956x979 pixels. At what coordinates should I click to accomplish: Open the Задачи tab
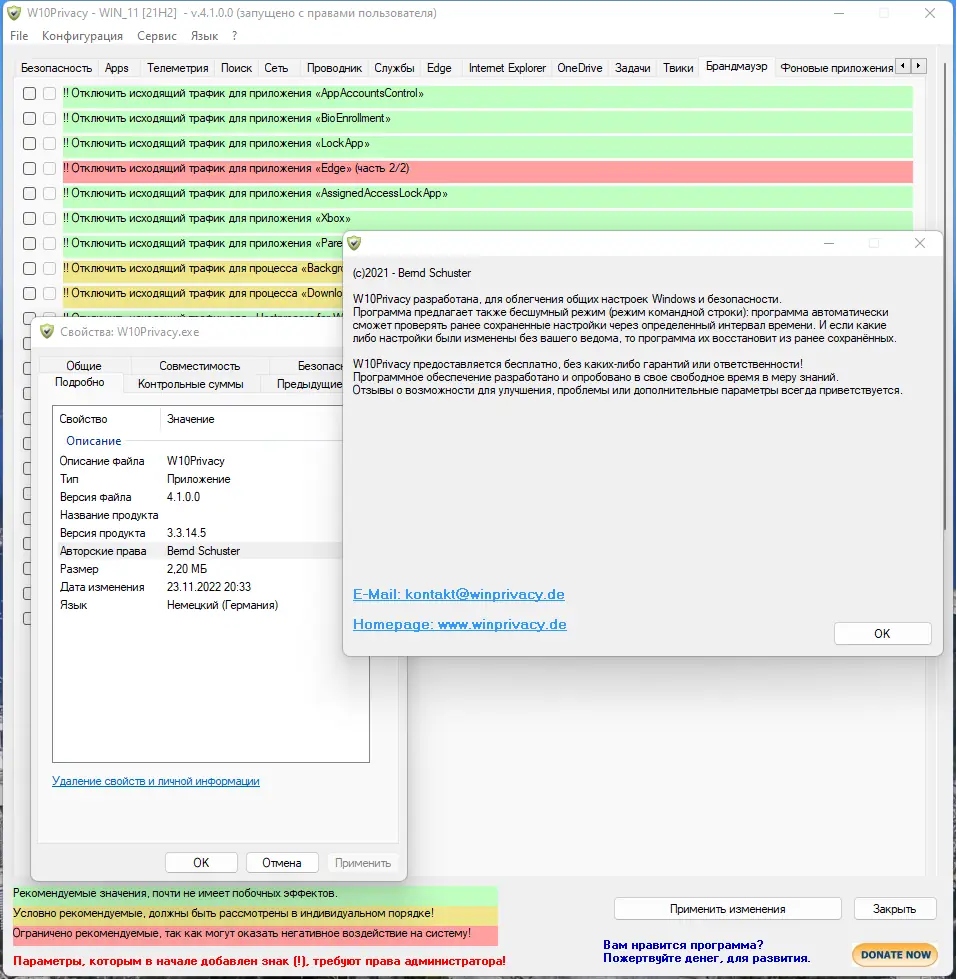click(x=633, y=68)
